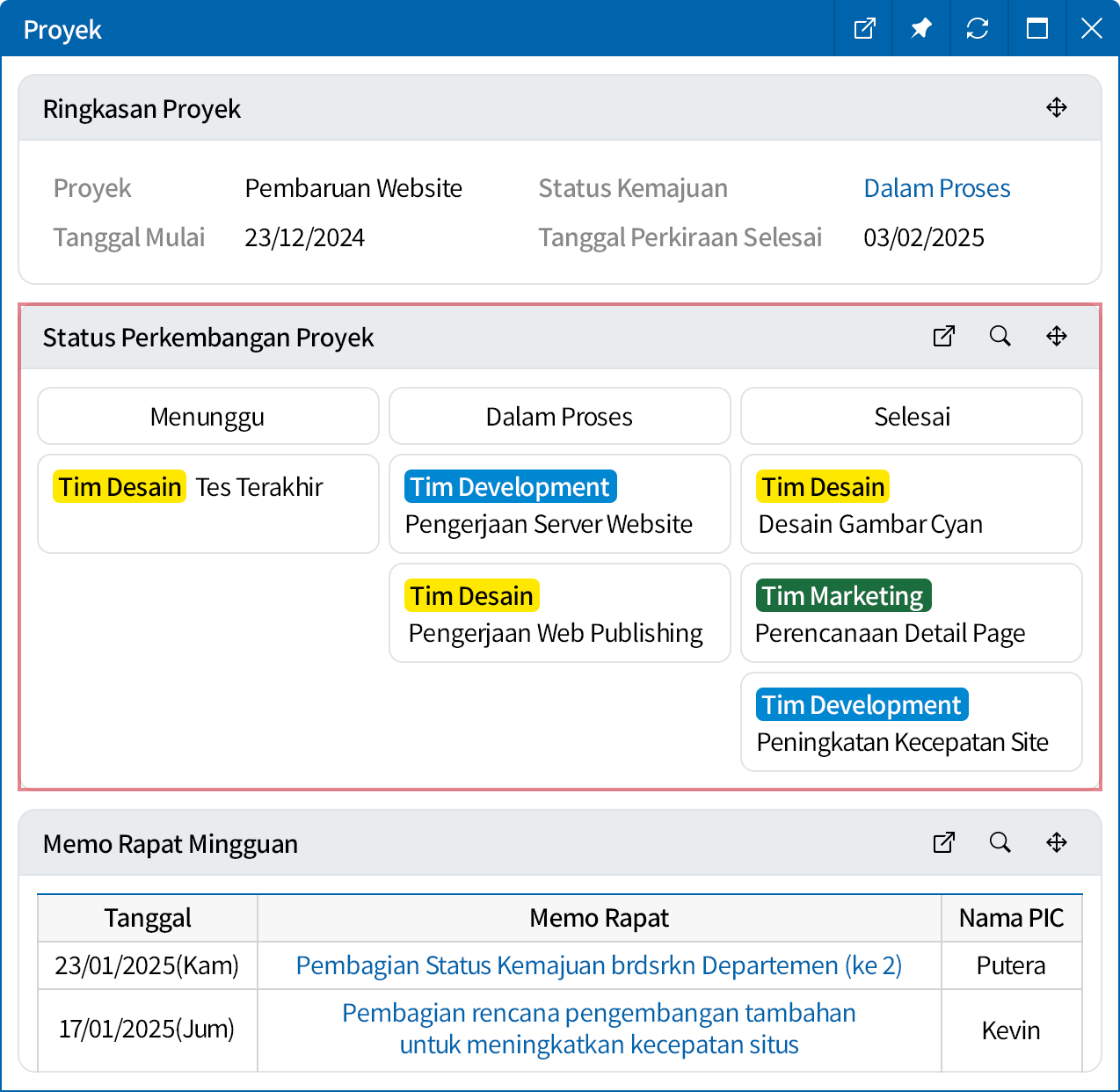Open Status Perkembangan Proyek in new window
The image size is (1120, 1092).
943,336
